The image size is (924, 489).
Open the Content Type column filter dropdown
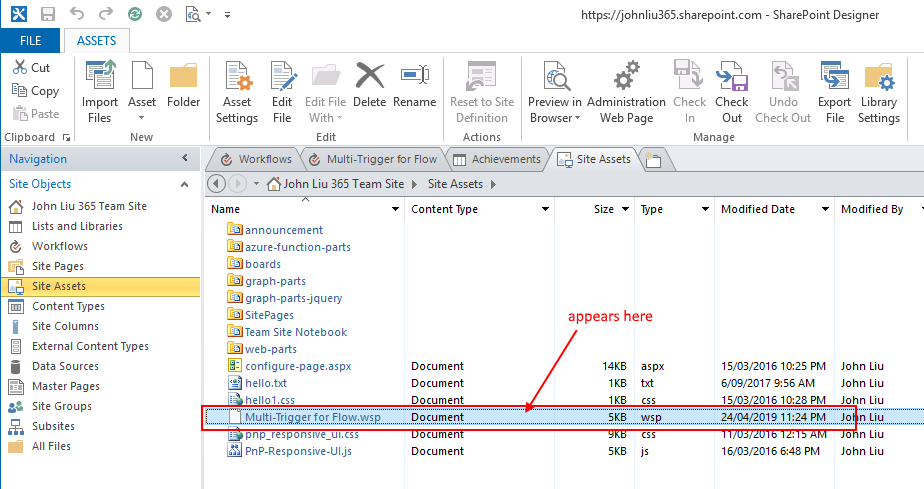(545, 210)
